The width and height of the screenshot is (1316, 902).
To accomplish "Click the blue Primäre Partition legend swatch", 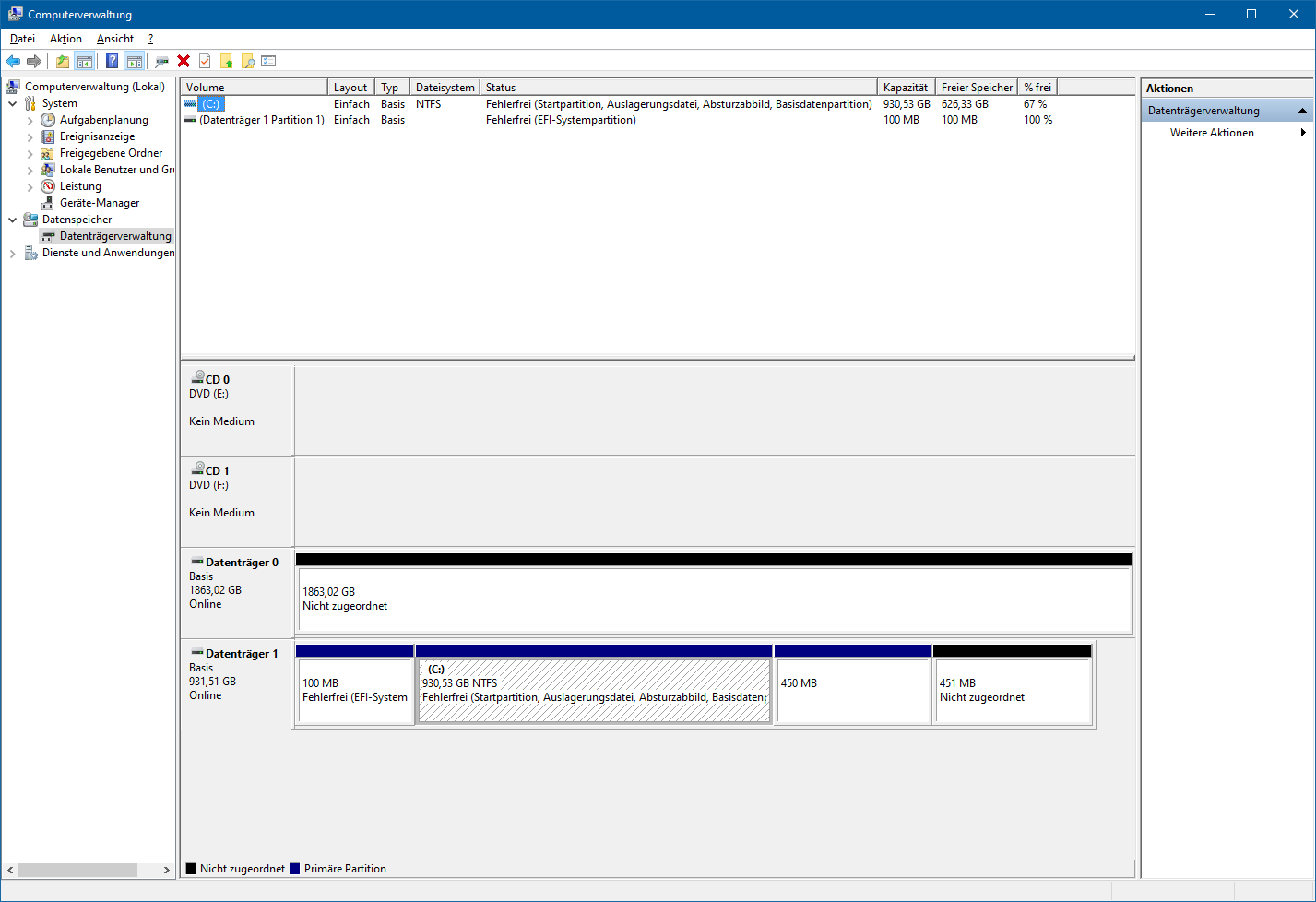I will [x=295, y=869].
